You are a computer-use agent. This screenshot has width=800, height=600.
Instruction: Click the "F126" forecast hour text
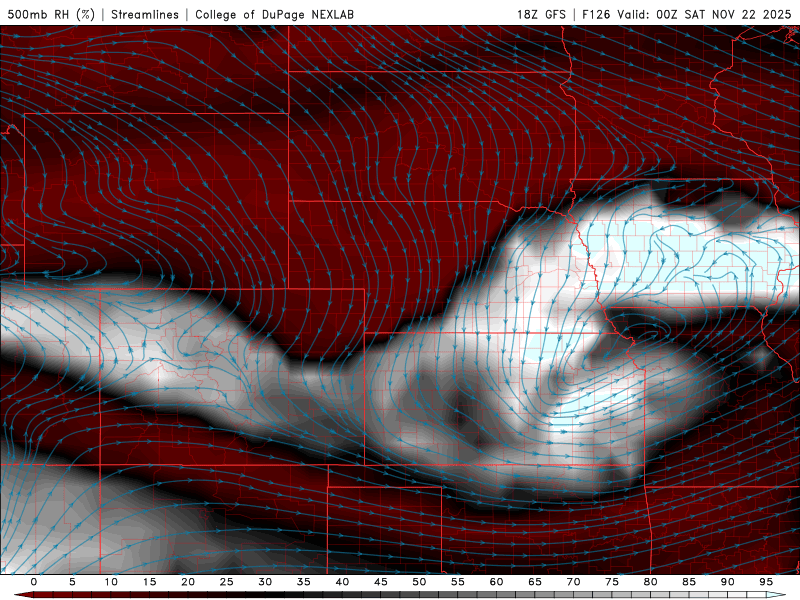click(596, 14)
